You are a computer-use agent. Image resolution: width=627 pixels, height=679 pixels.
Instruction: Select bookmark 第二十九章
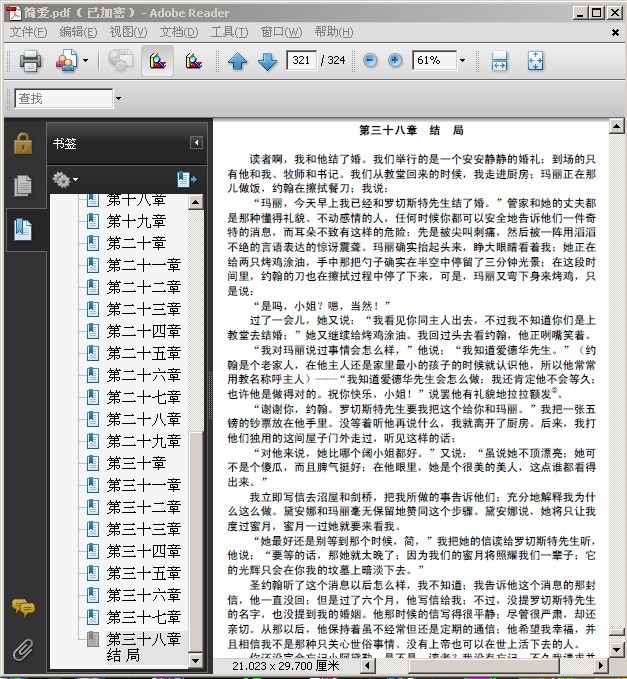click(143, 441)
